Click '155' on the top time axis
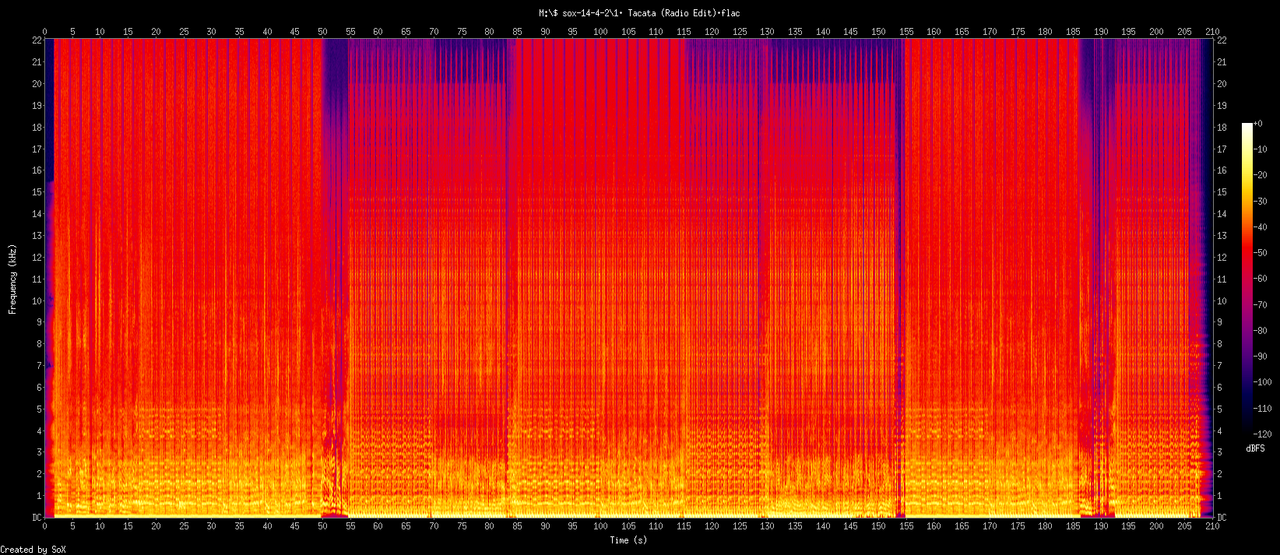Viewport: 1280px width, 555px height. tap(906, 31)
